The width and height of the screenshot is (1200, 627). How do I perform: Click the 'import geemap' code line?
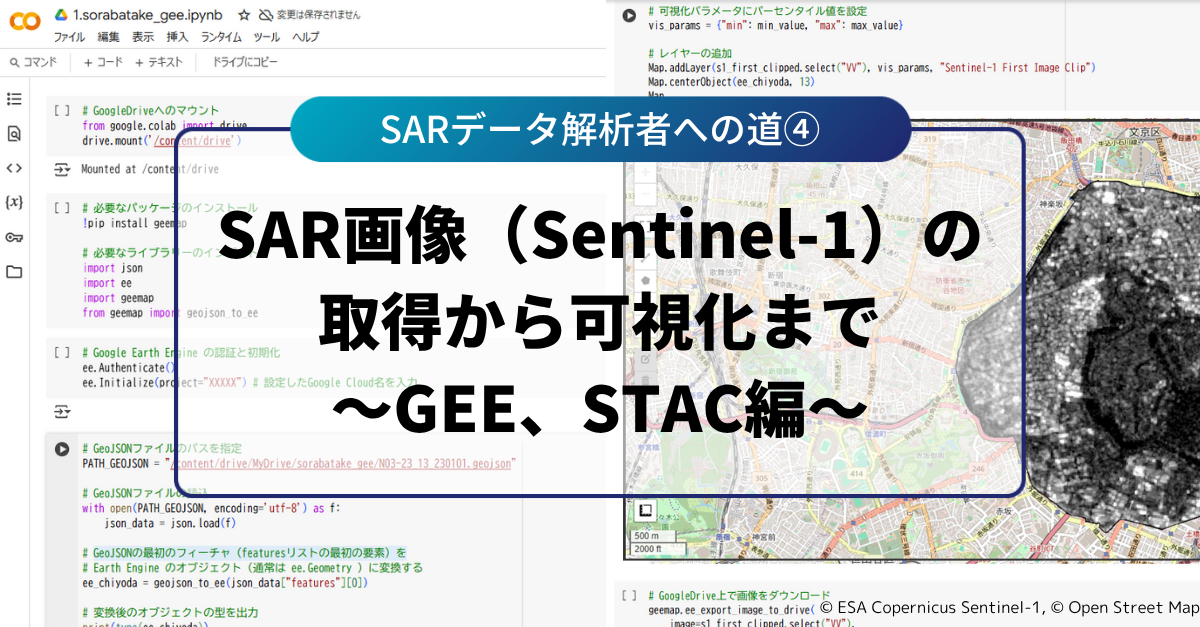[x=118, y=298]
